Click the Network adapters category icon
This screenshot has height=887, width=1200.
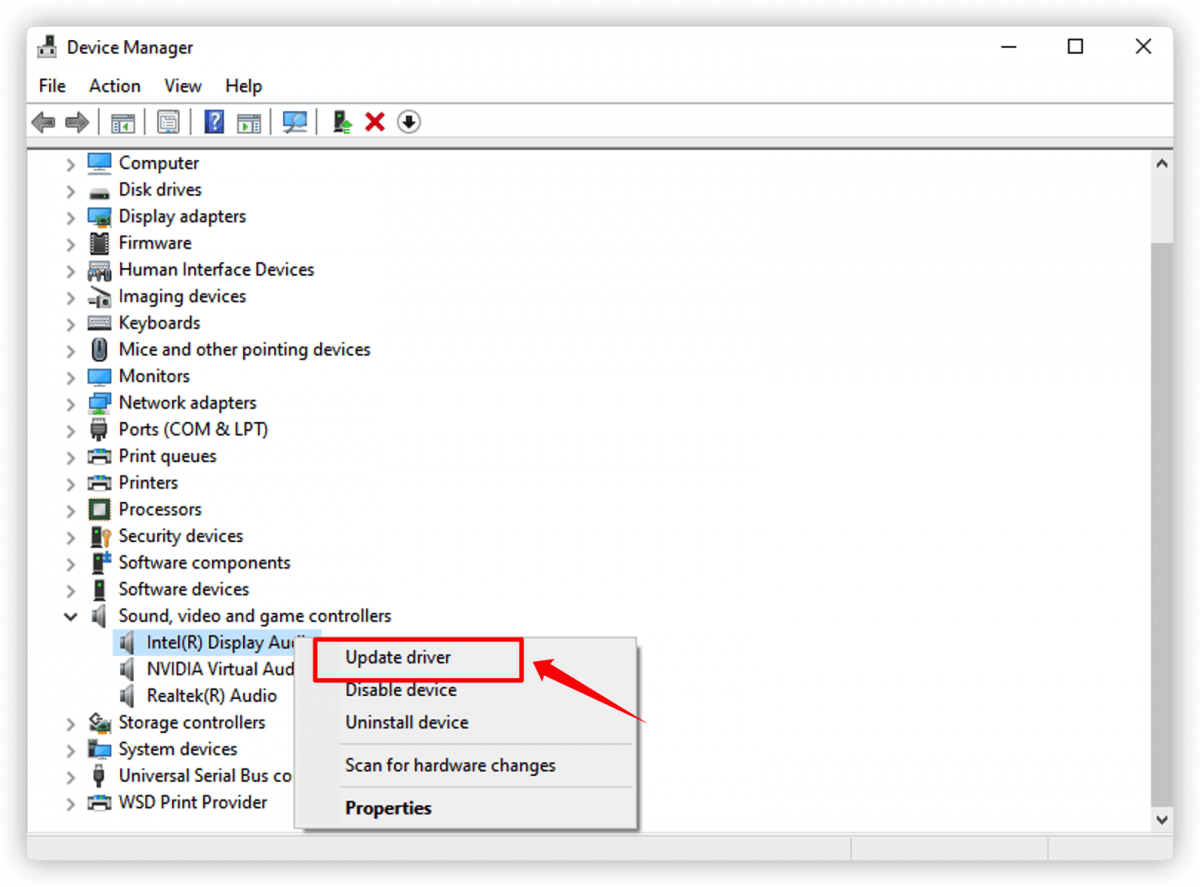point(99,403)
